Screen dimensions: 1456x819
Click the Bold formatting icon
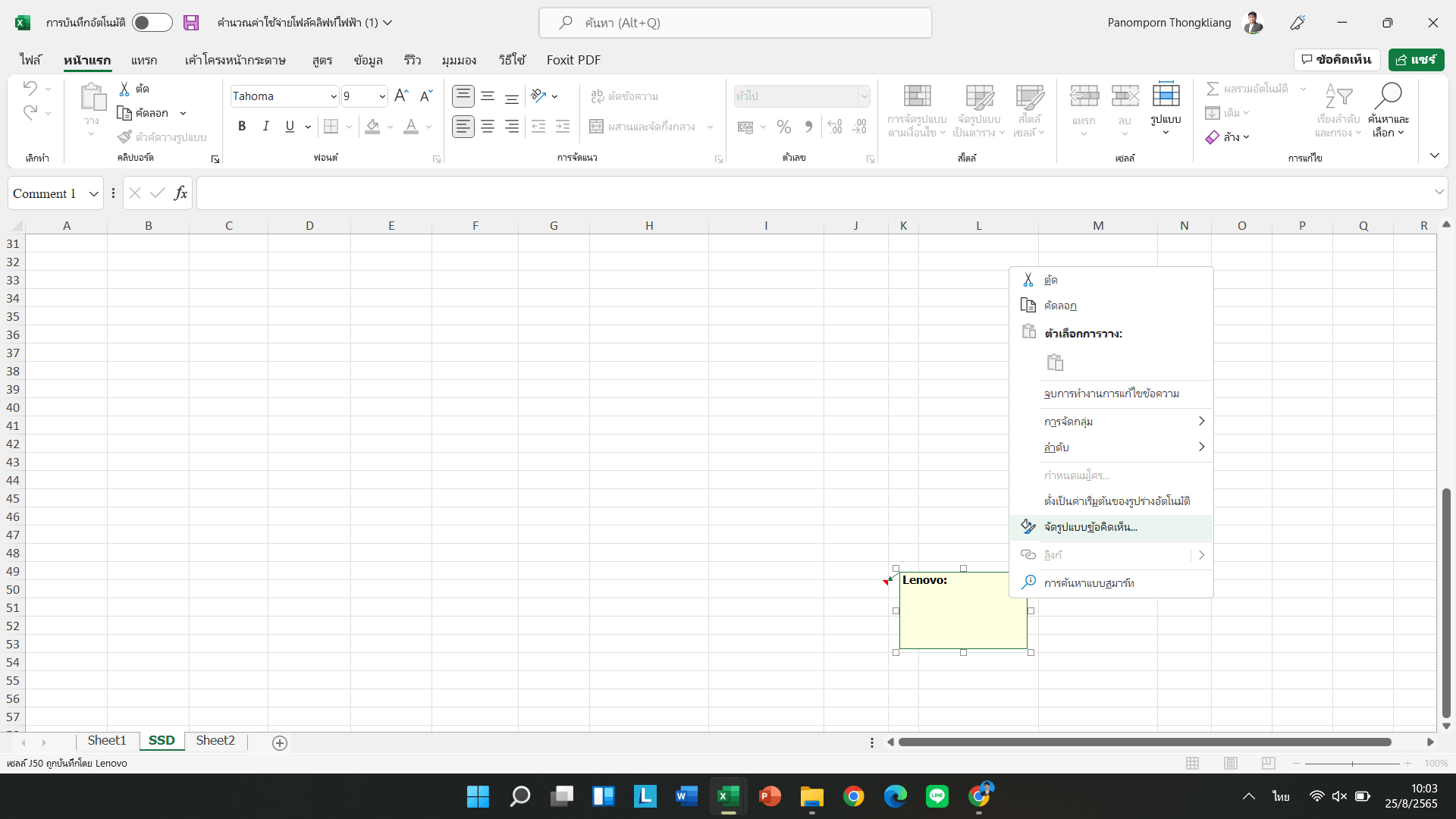tap(242, 127)
